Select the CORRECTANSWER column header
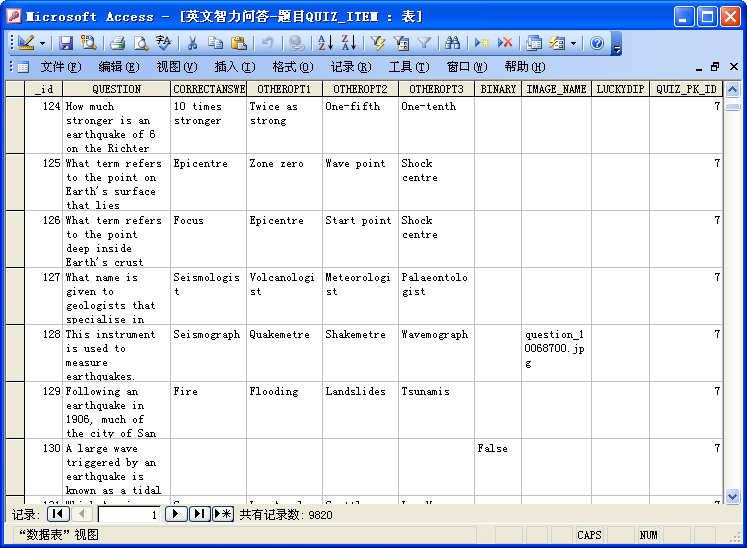747x548 pixels. coord(208,89)
